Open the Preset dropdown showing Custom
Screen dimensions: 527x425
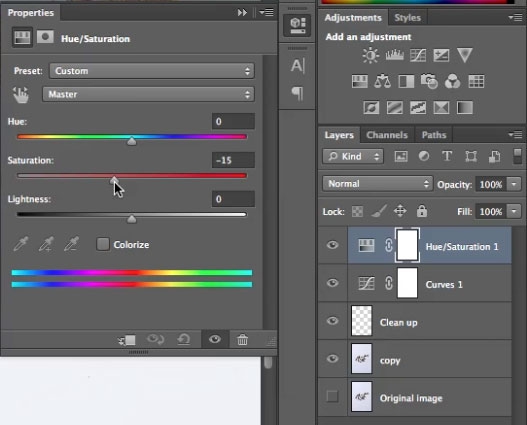pos(152,71)
